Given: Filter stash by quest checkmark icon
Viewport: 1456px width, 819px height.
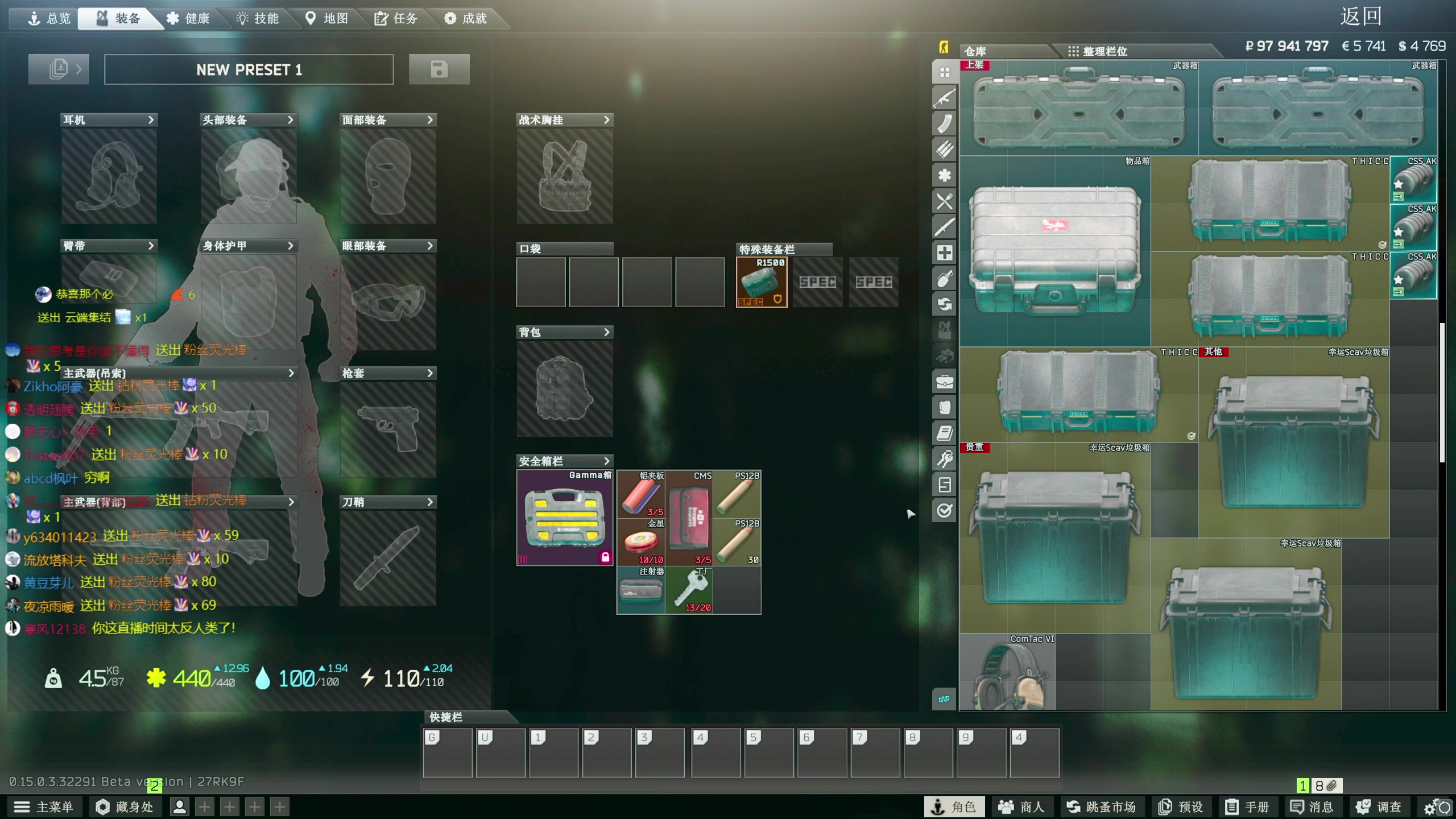Looking at the screenshot, I should pos(944,510).
